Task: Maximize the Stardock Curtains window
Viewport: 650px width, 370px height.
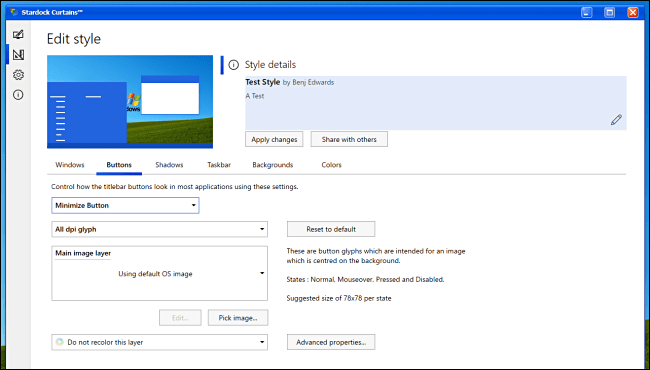Action: coord(610,12)
